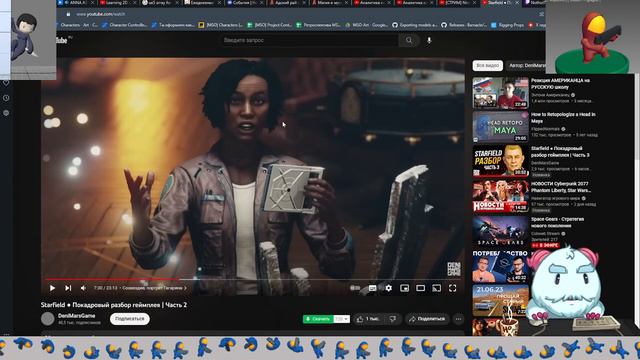Screen dimensions: 640x360
Task: Toggle theater mode view
Action: [420, 288]
